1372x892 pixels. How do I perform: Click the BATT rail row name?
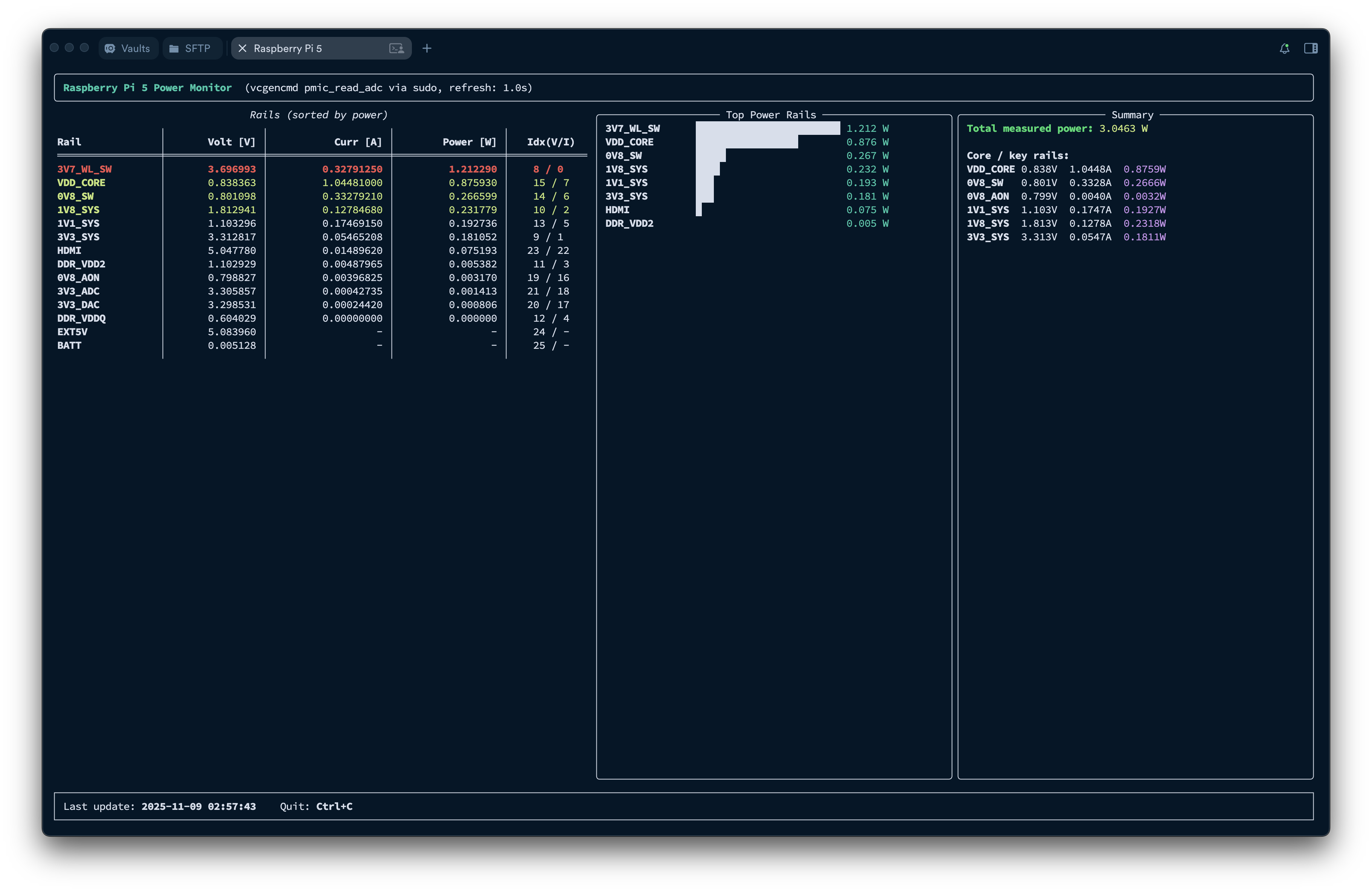tap(69, 345)
